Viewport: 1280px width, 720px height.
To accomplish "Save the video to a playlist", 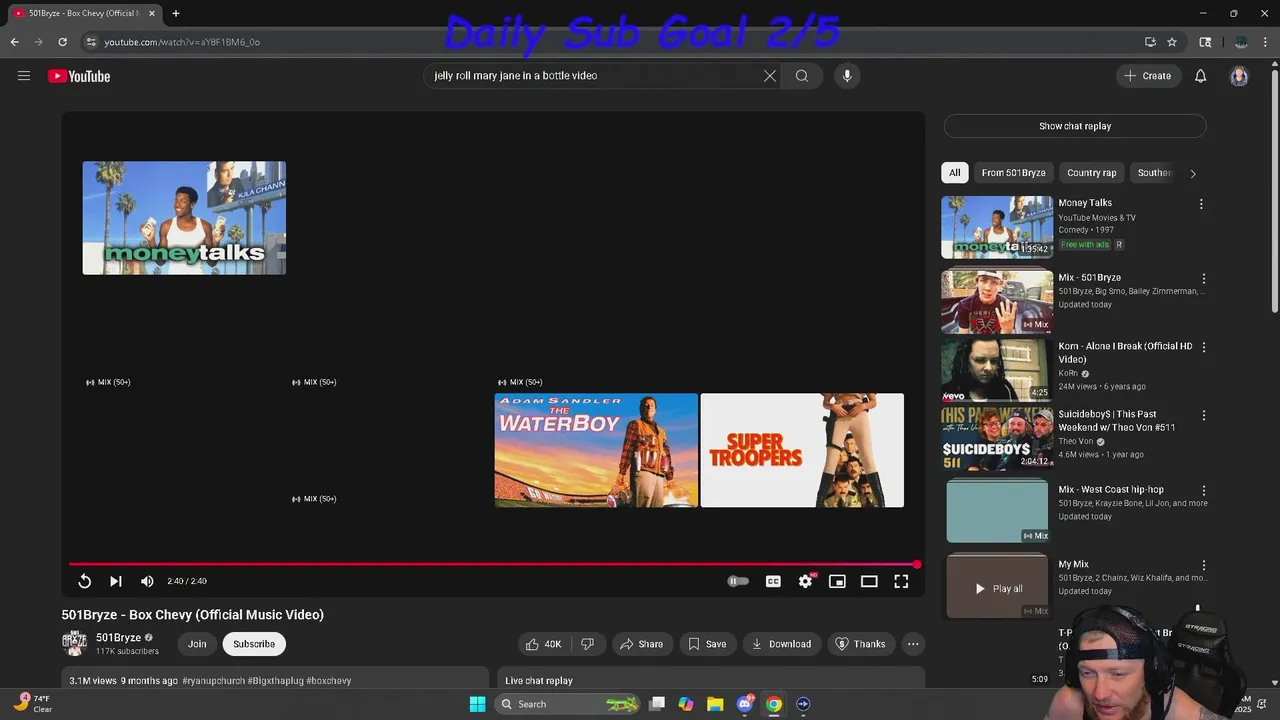I will tap(707, 644).
